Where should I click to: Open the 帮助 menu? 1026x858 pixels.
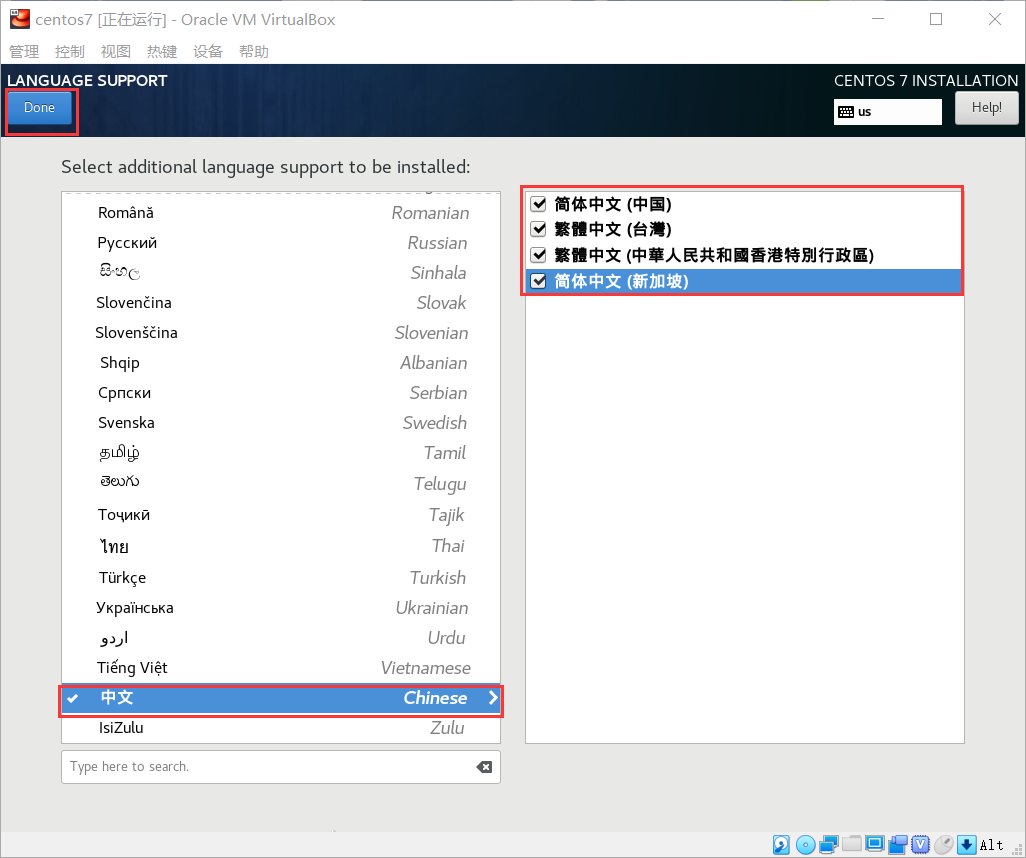(254, 52)
